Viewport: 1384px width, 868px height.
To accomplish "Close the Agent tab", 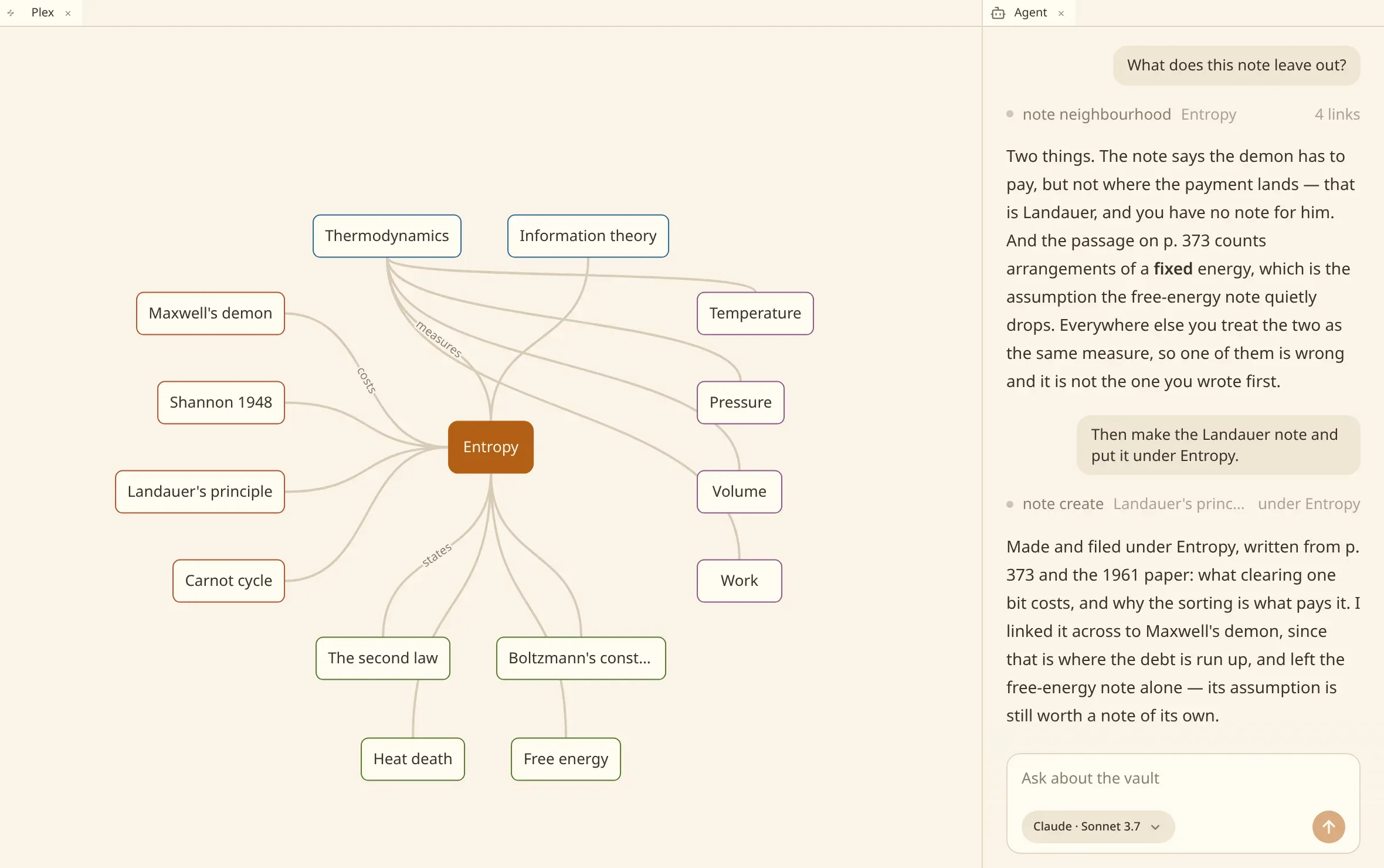I will [x=1061, y=13].
